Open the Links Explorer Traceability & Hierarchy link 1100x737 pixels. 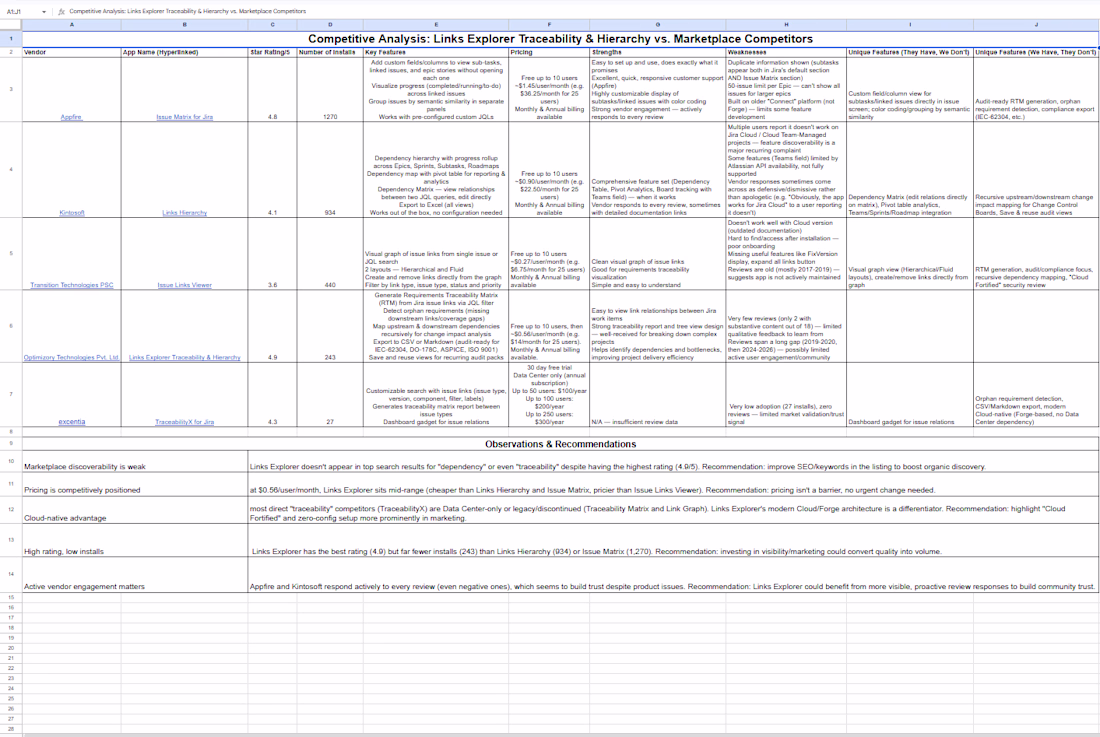[185, 357]
